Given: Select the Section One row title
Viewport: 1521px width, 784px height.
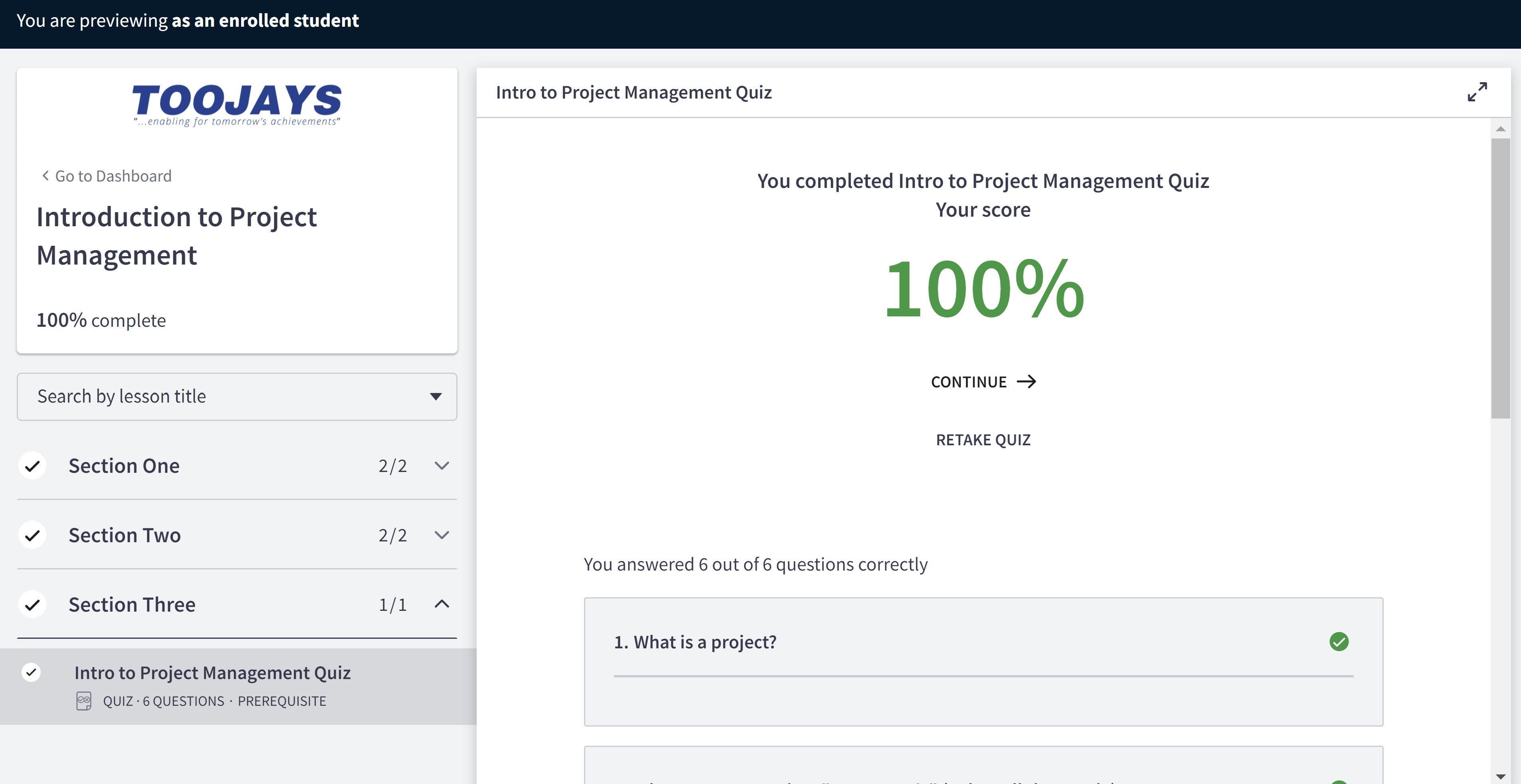Looking at the screenshot, I should (124, 466).
